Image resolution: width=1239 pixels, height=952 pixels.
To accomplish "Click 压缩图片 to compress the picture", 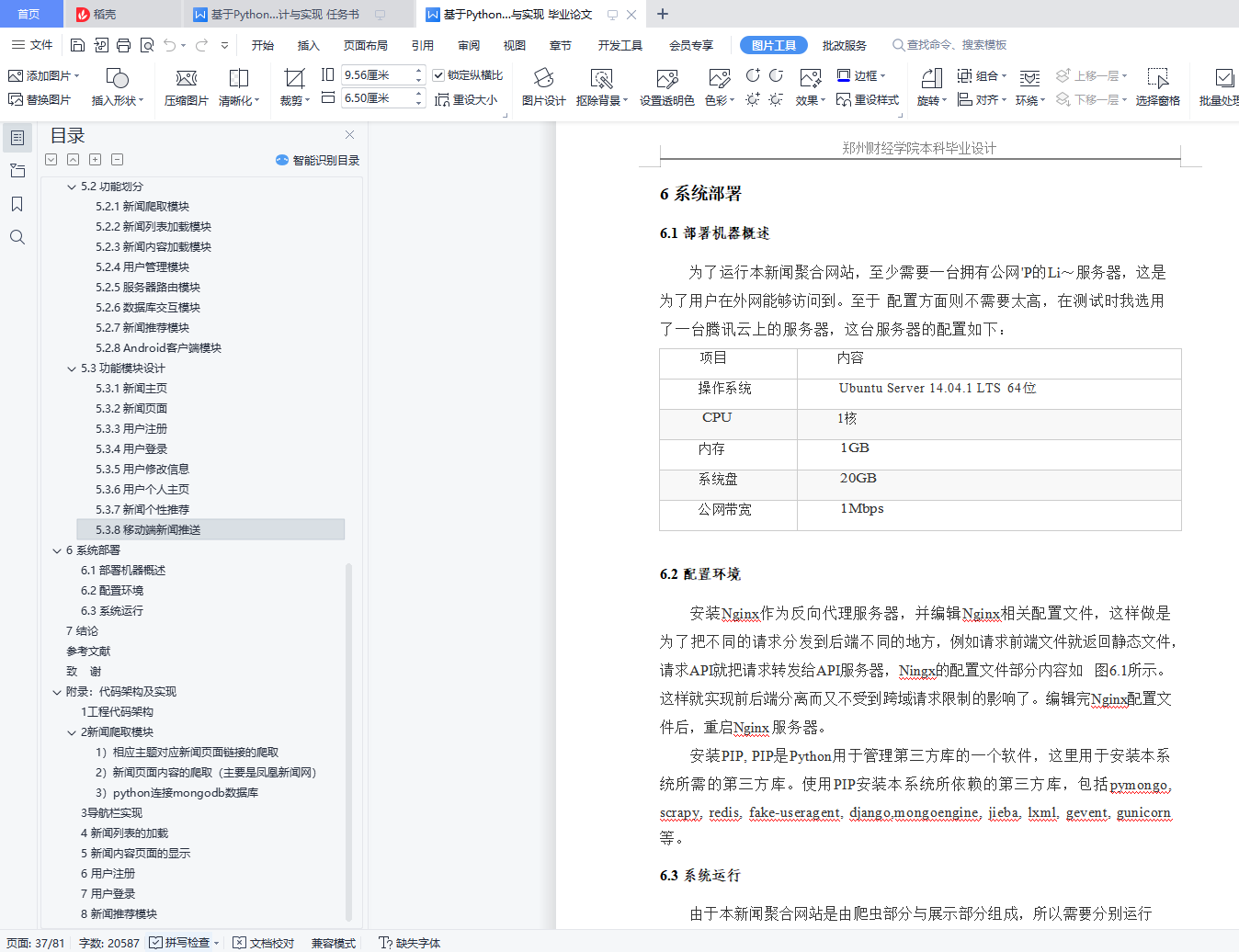I will pyautogui.click(x=186, y=87).
